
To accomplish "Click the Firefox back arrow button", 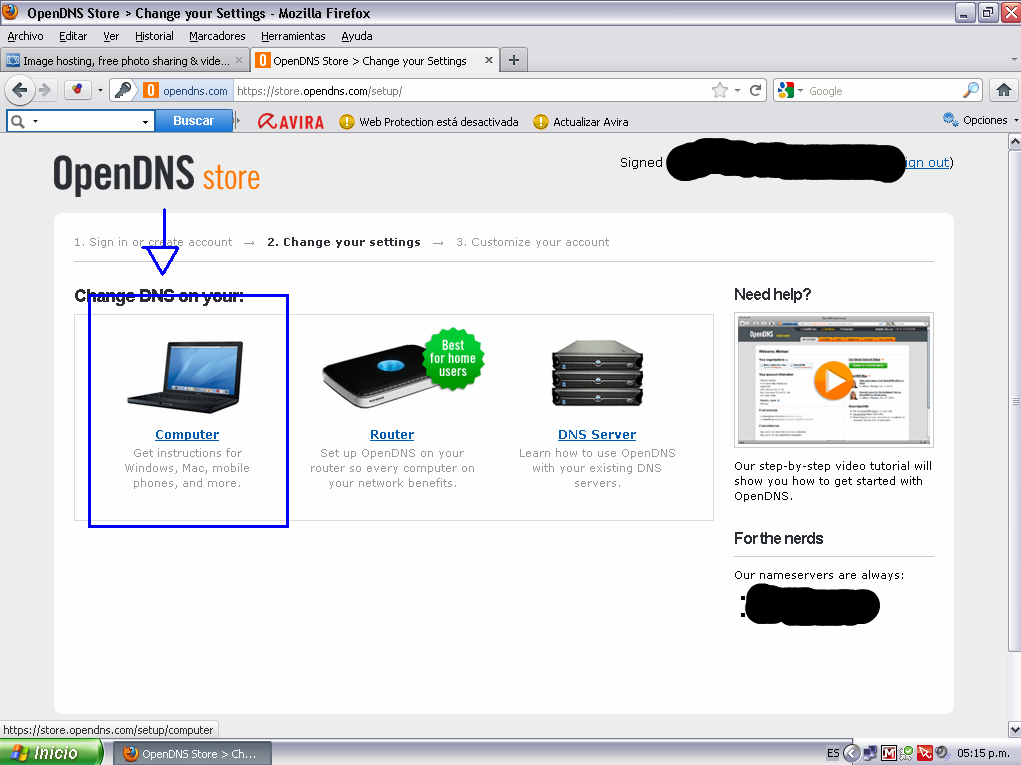I will (20, 90).
